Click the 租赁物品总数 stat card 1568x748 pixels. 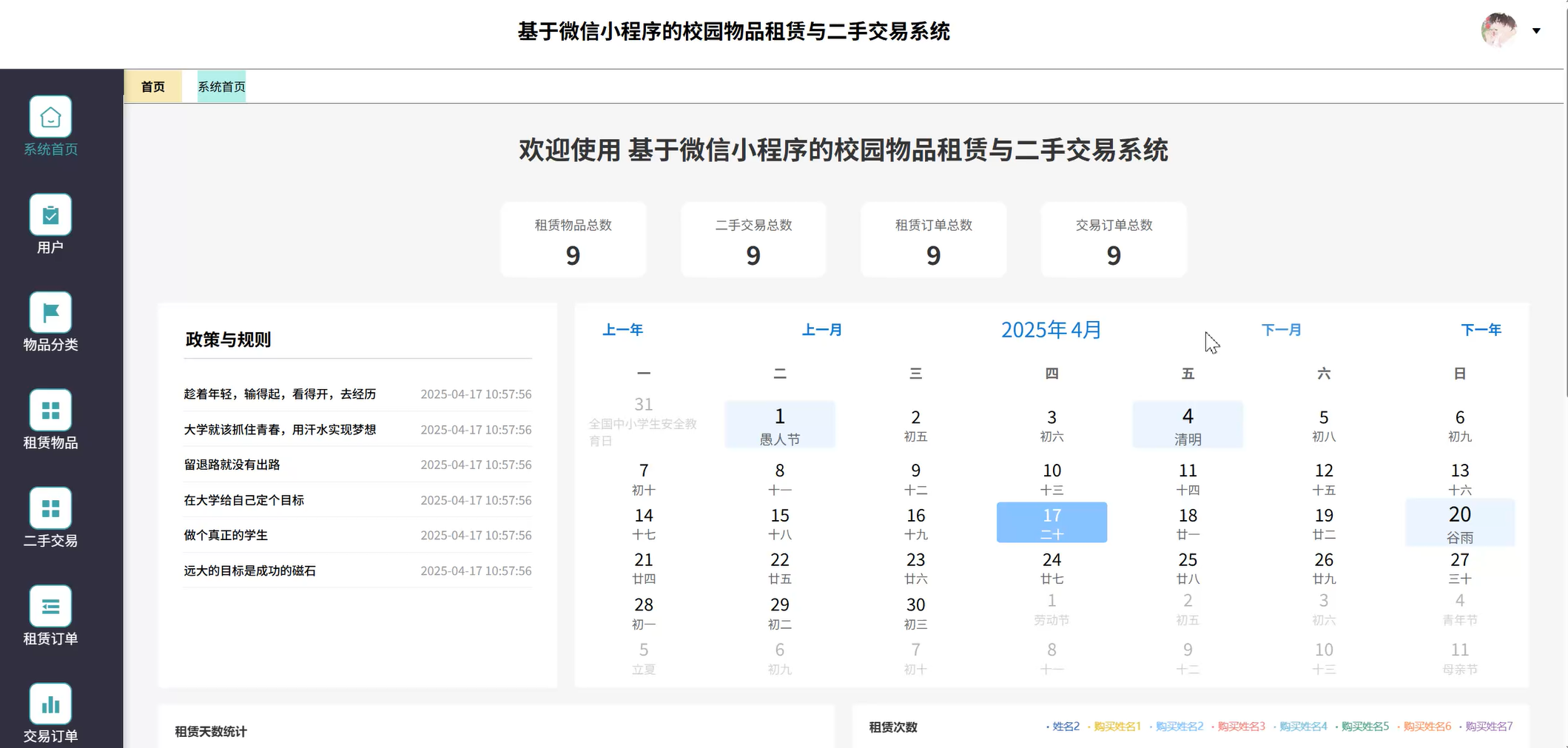click(573, 240)
